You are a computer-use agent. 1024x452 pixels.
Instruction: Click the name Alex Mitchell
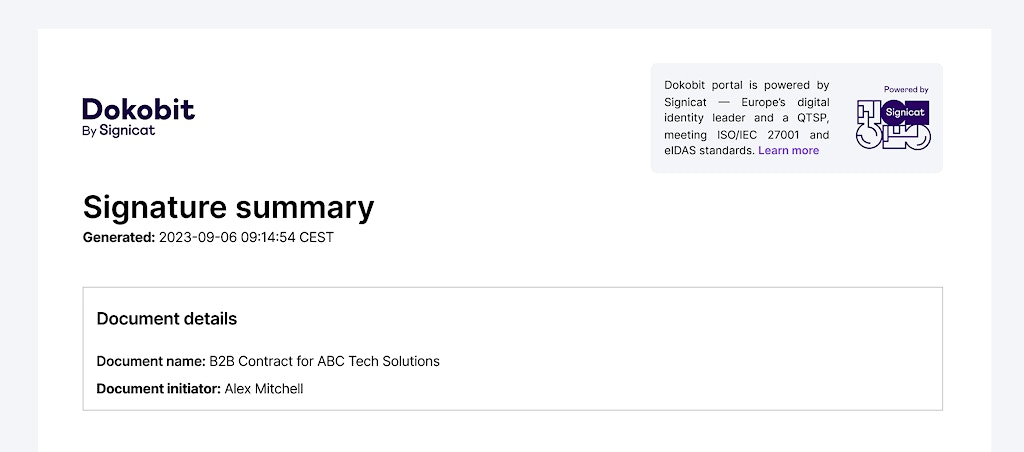(264, 388)
